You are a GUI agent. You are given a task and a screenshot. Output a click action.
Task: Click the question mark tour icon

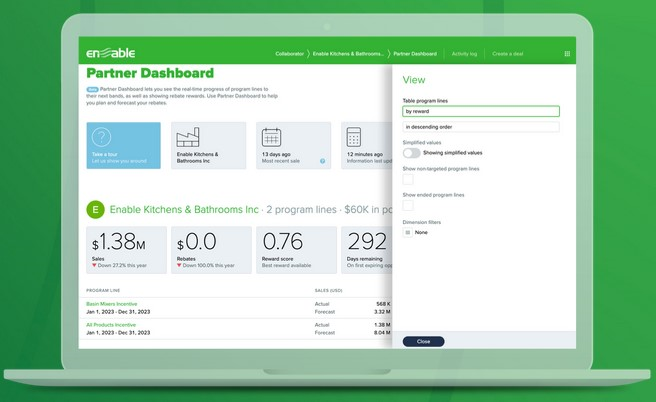[x=101, y=137]
